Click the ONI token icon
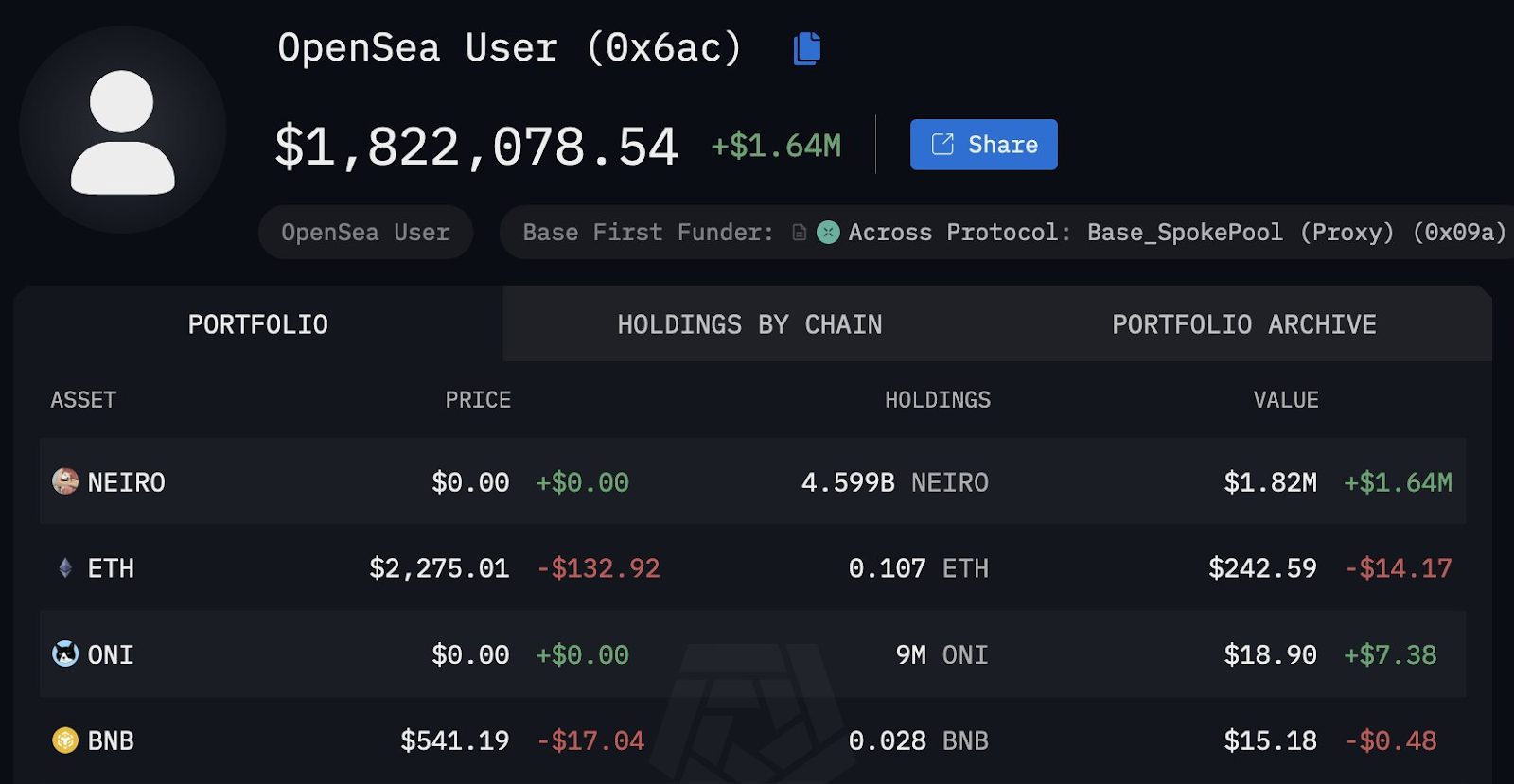The width and height of the screenshot is (1514, 784). [65, 653]
